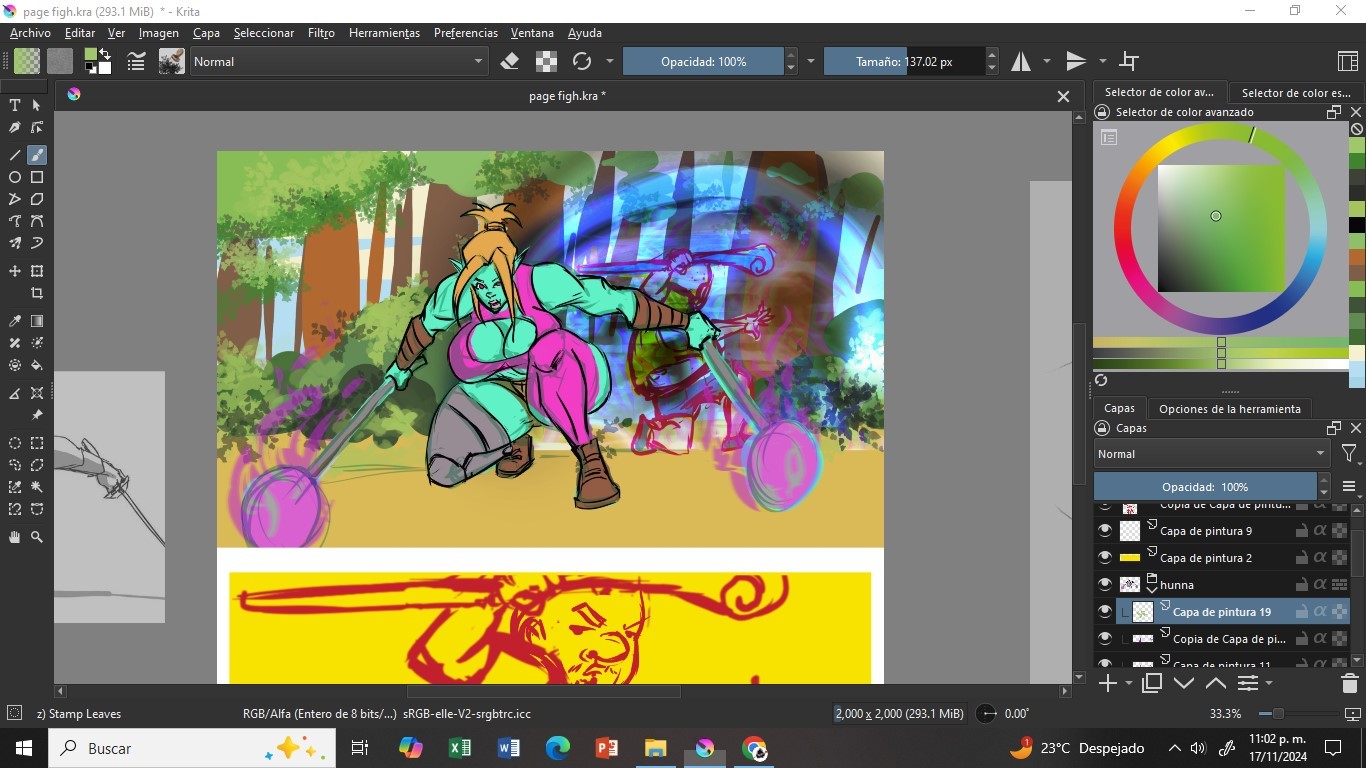Collapse the hunna group layer

[x=1152, y=590]
